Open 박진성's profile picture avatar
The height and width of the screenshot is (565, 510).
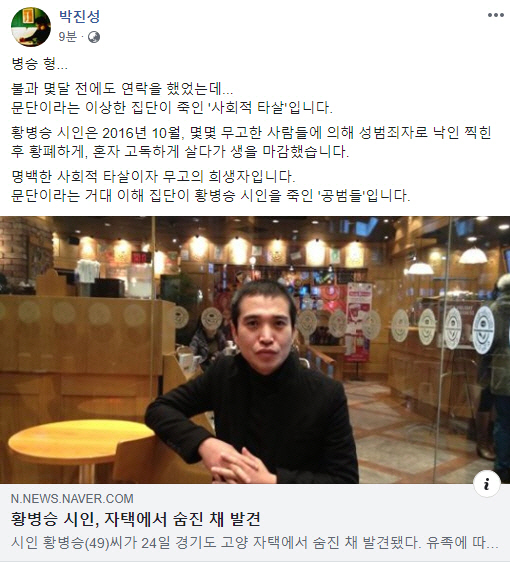coord(31,27)
